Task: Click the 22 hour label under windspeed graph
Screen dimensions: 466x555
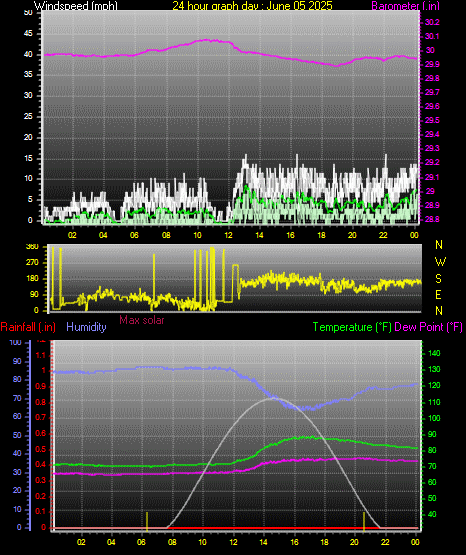Action: click(383, 235)
